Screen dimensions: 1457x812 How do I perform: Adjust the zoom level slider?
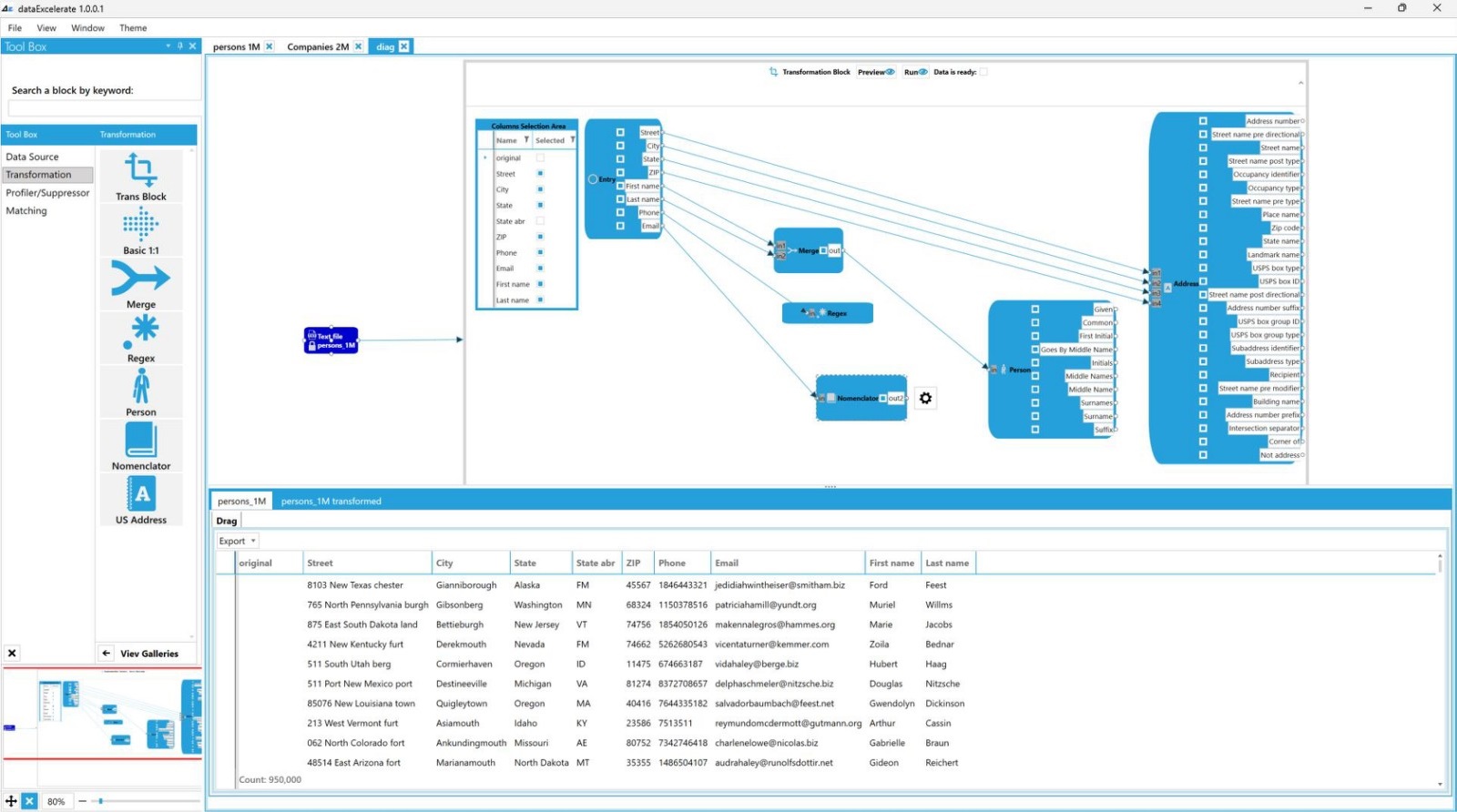(101, 801)
